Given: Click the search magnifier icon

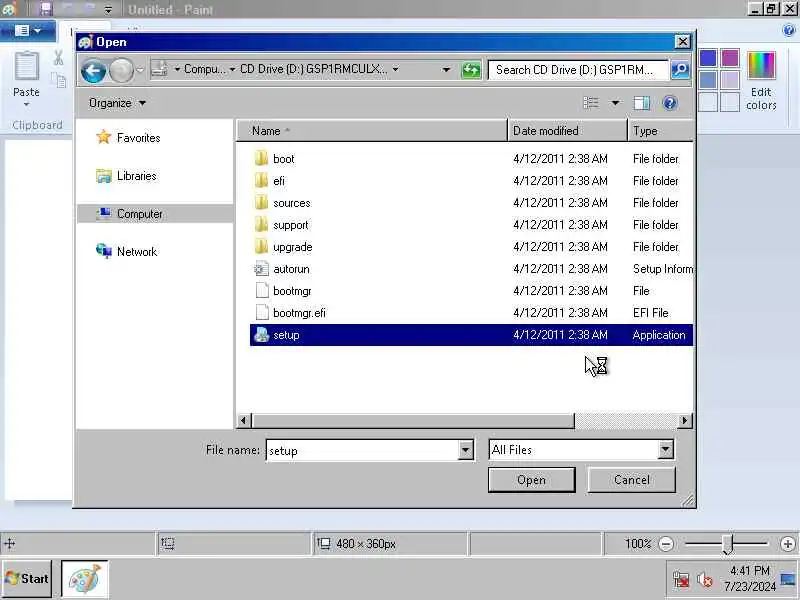Looking at the screenshot, I should 680,70.
